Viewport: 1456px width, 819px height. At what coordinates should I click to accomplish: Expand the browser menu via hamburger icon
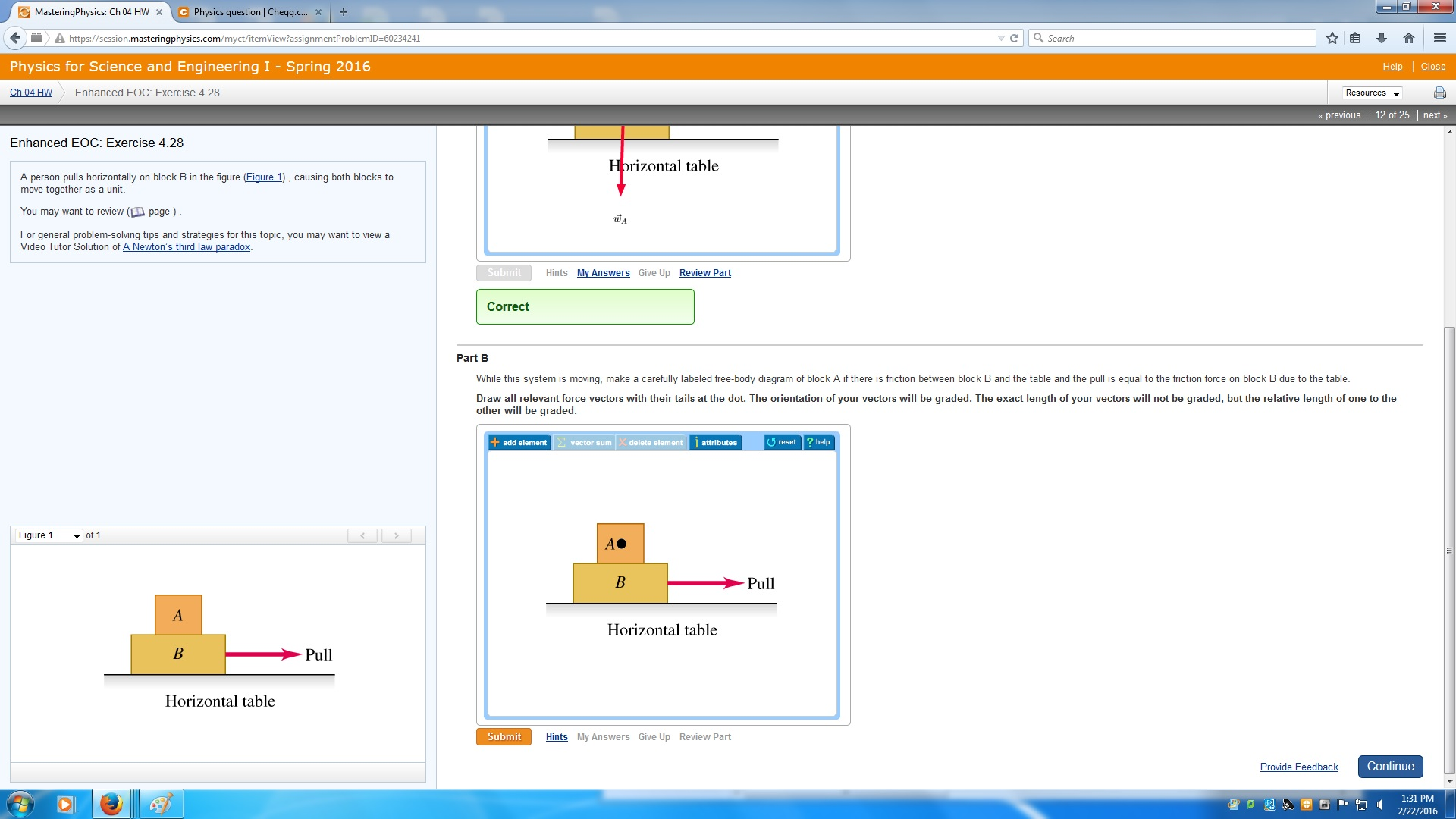[1439, 38]
